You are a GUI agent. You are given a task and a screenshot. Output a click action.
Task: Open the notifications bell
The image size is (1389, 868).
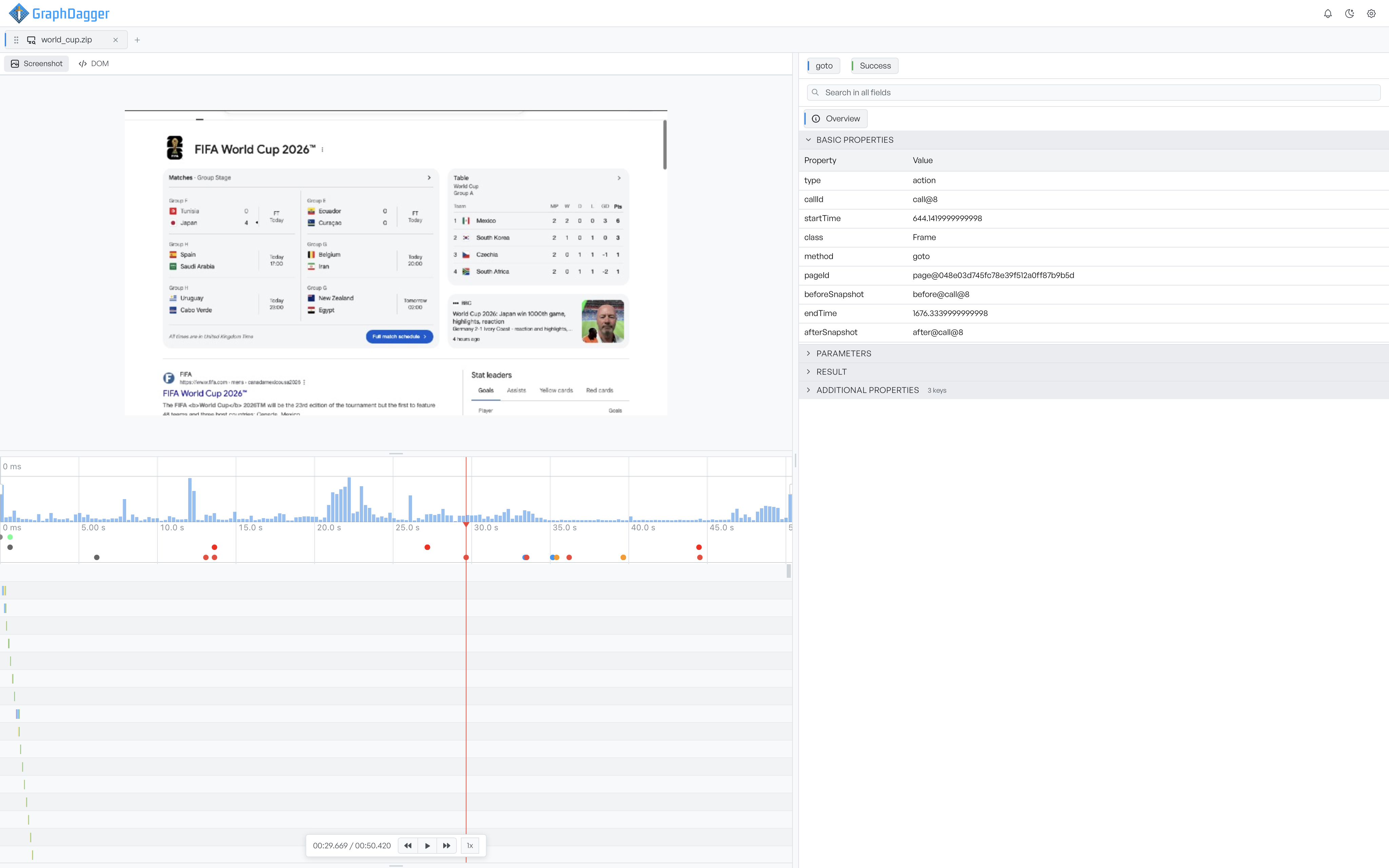(x=1328, y=14)
